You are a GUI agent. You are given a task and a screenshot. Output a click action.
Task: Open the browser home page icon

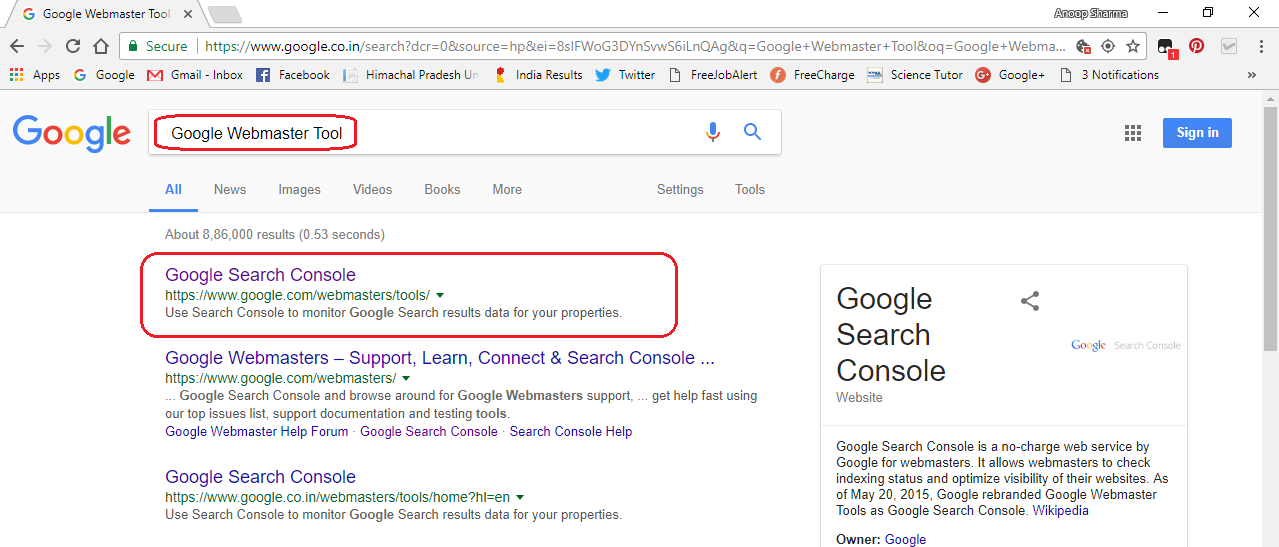coord(101,46)
